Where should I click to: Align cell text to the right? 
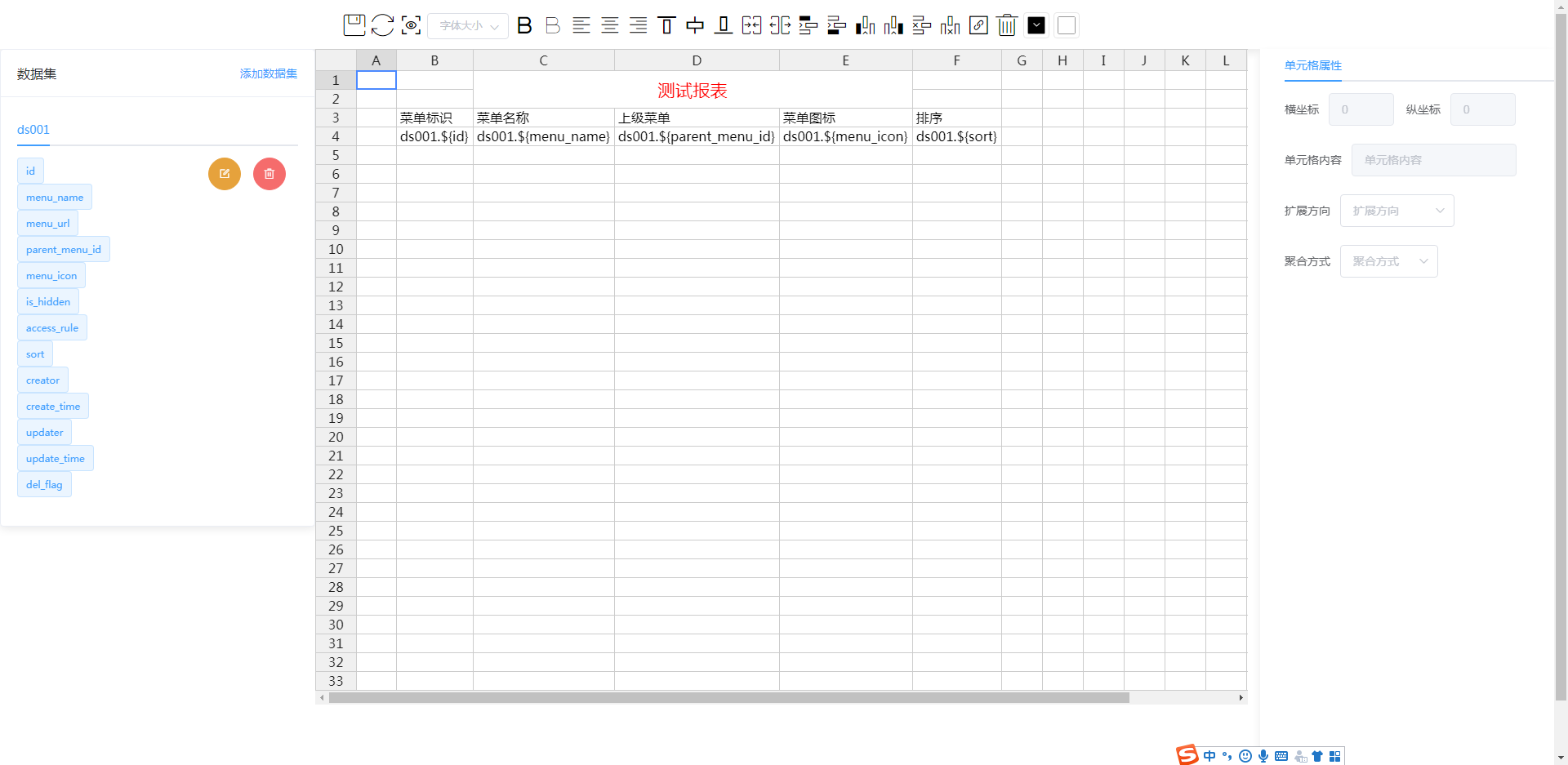pyautogui.click(x=638, y=25)
